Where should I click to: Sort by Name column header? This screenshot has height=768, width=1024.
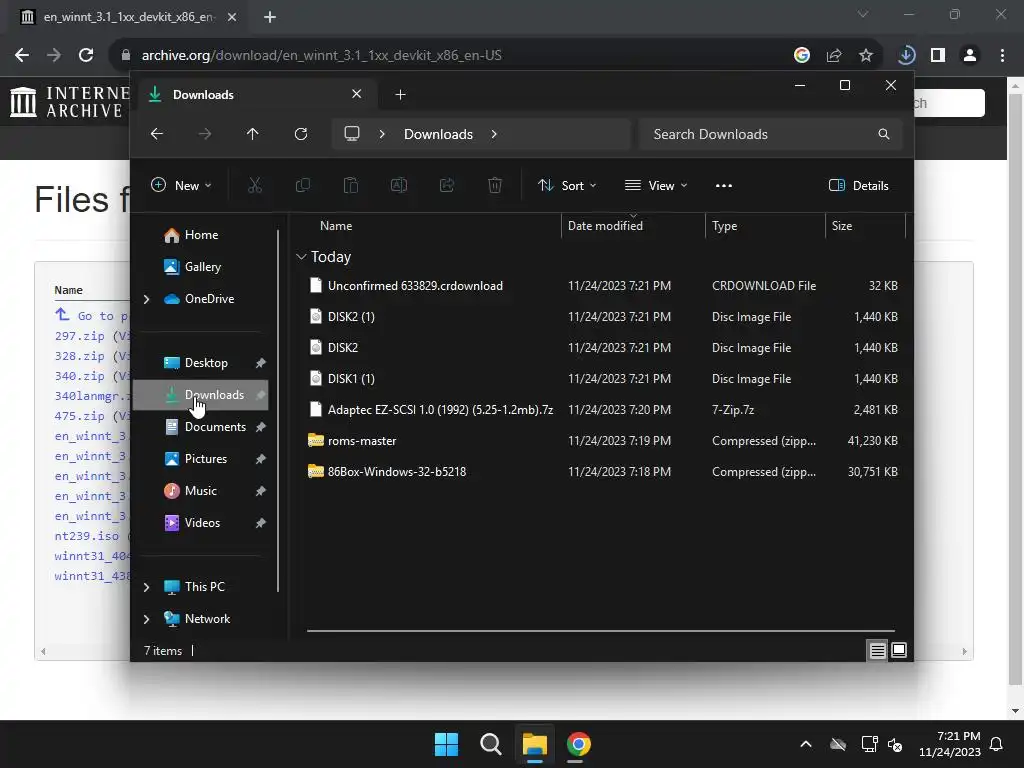[x=336, y=226]
